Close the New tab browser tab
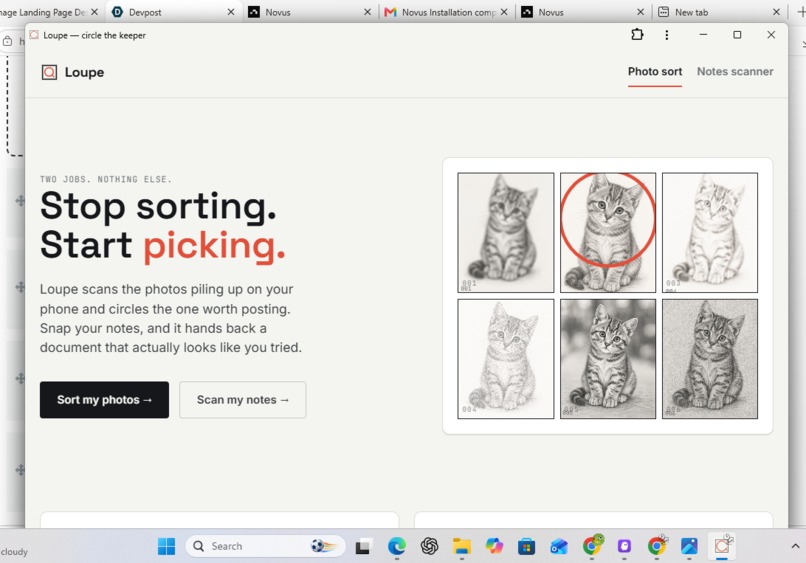The image size is (806, 563). 776,12
